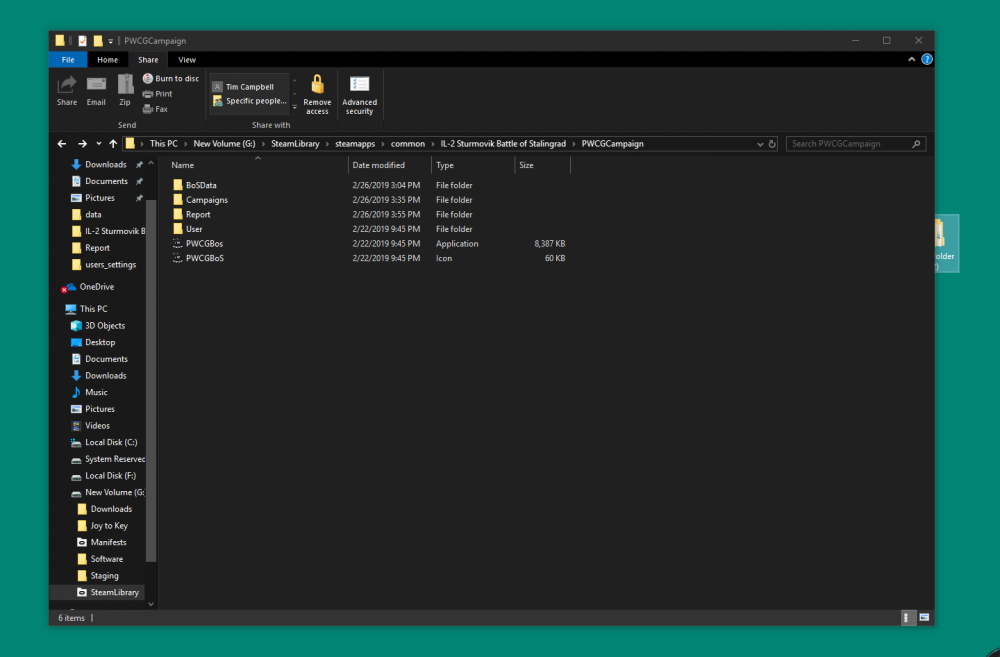Go up one folder level

tap(113, 144)
